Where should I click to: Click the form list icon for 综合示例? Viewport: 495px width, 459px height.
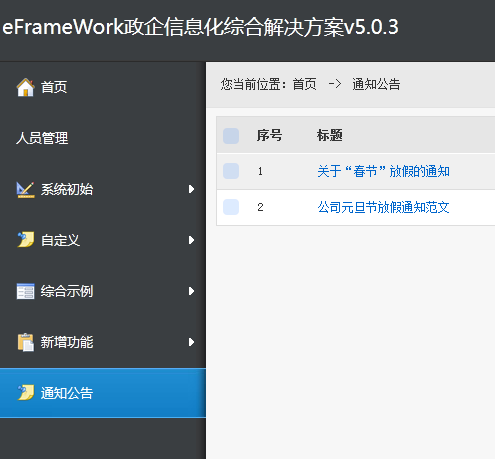coord(26,291)
